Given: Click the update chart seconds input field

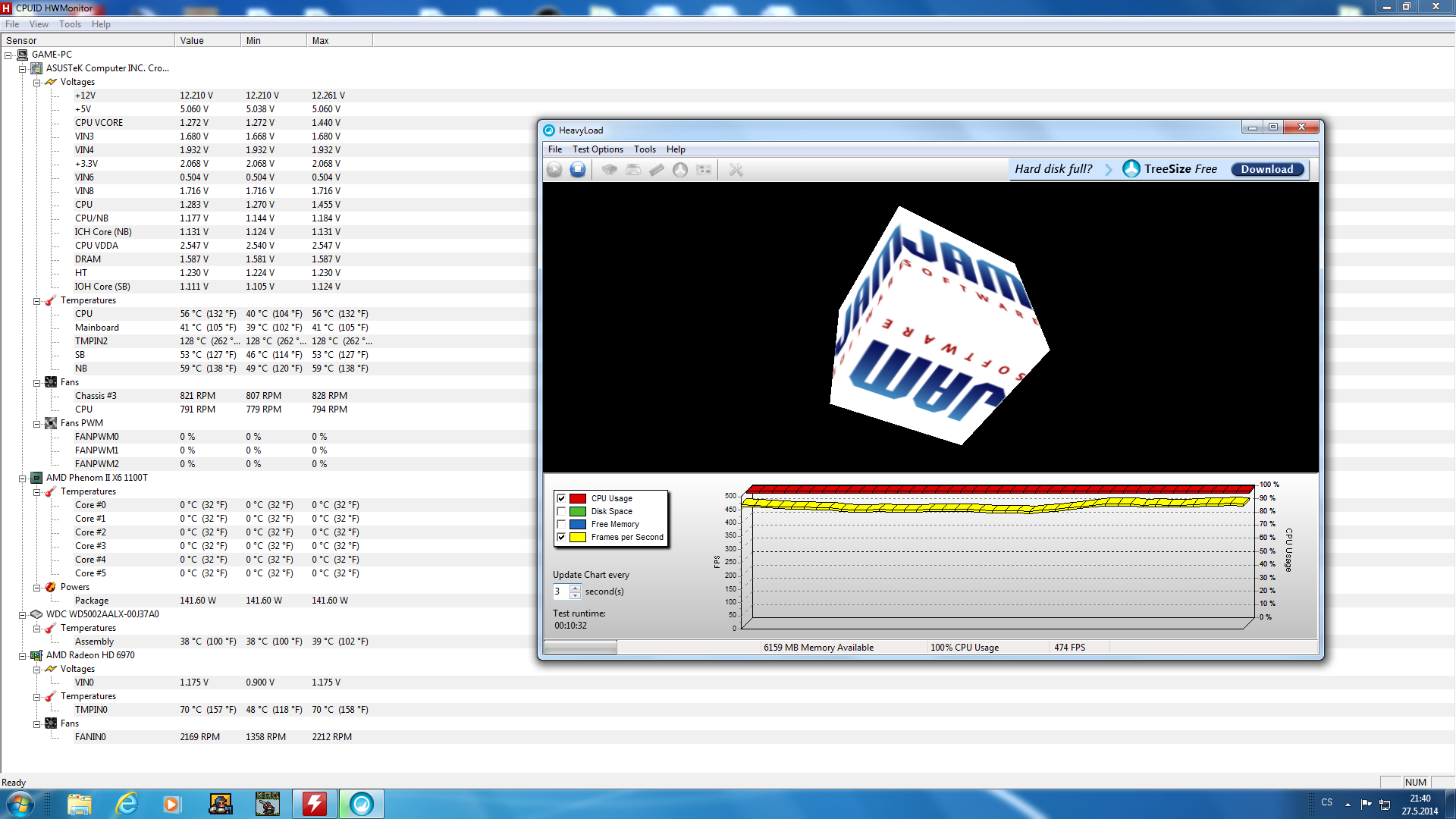Looking at the screenshot, I should click(x=561, y=591).
